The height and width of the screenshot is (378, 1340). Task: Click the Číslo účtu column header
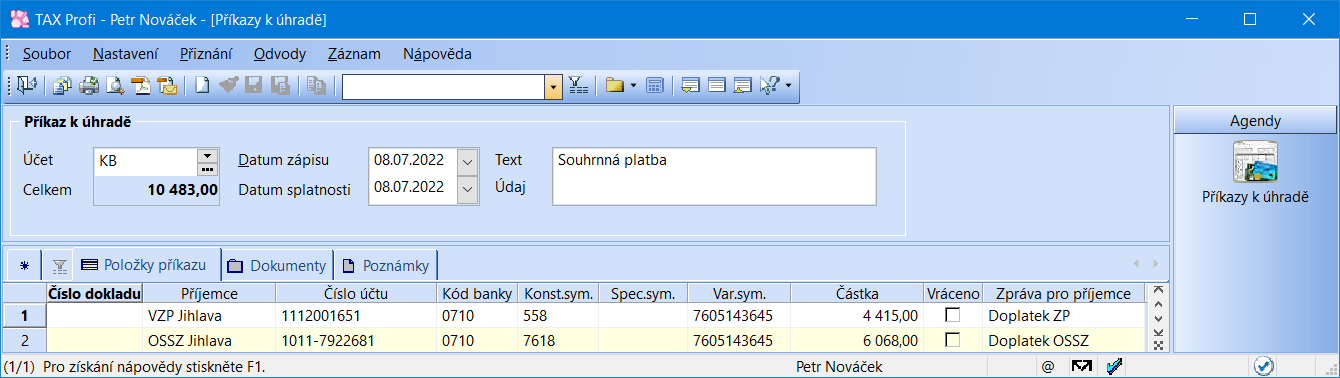(x=356, y=293)
